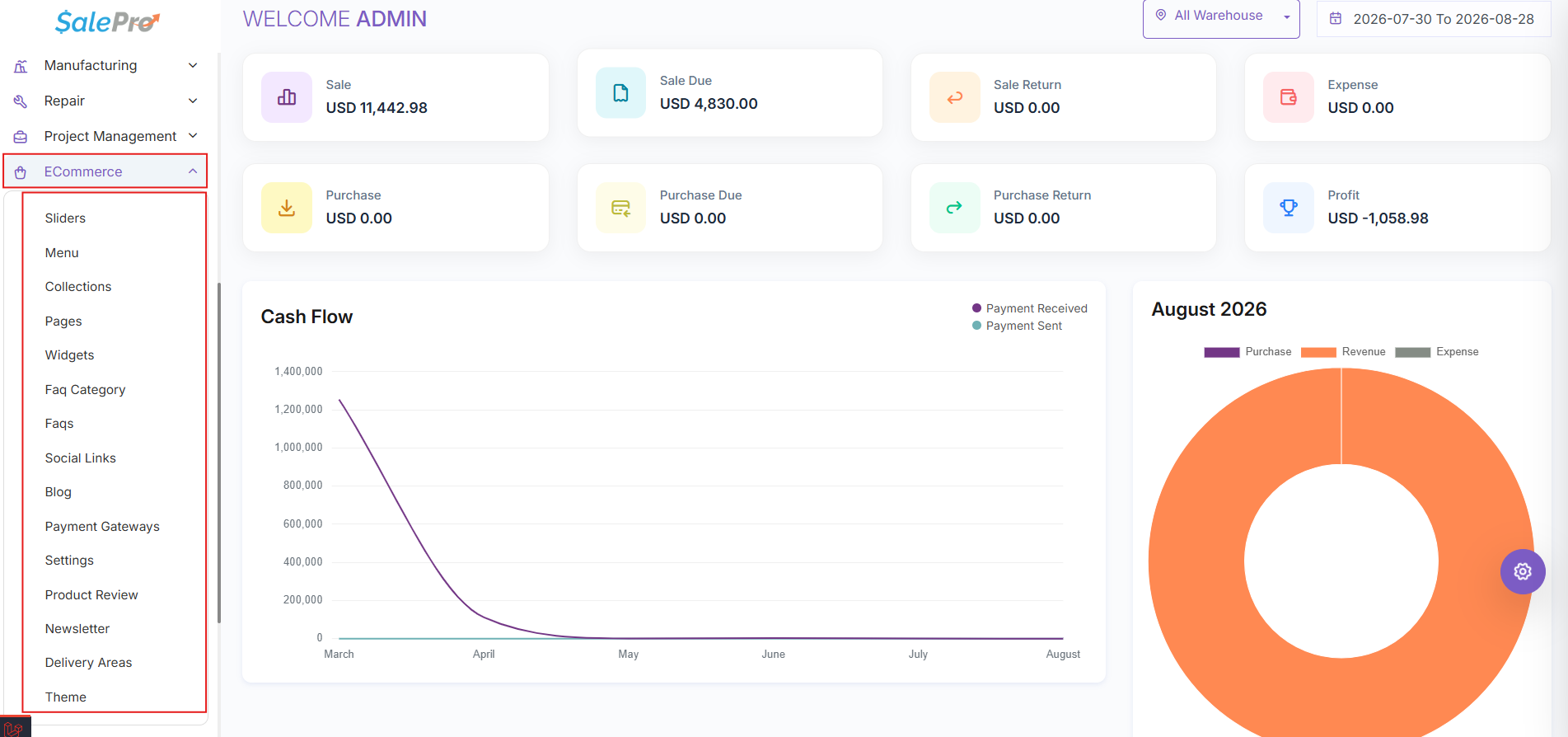The image size is (1568, 737).
Task: Click the Profit trophy icon
Action: (x=1289, y=208)
